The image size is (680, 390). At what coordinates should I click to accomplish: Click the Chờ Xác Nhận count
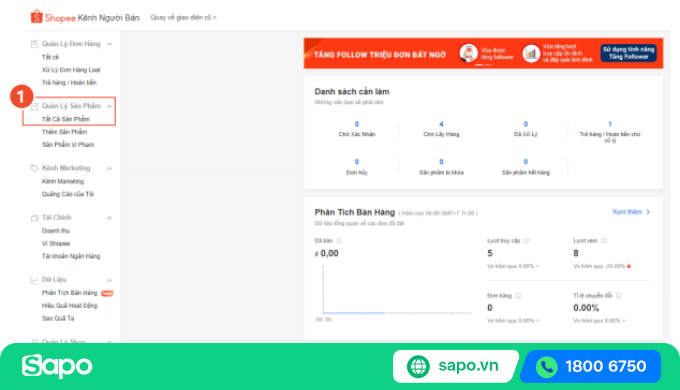click(x=356, y=124)
